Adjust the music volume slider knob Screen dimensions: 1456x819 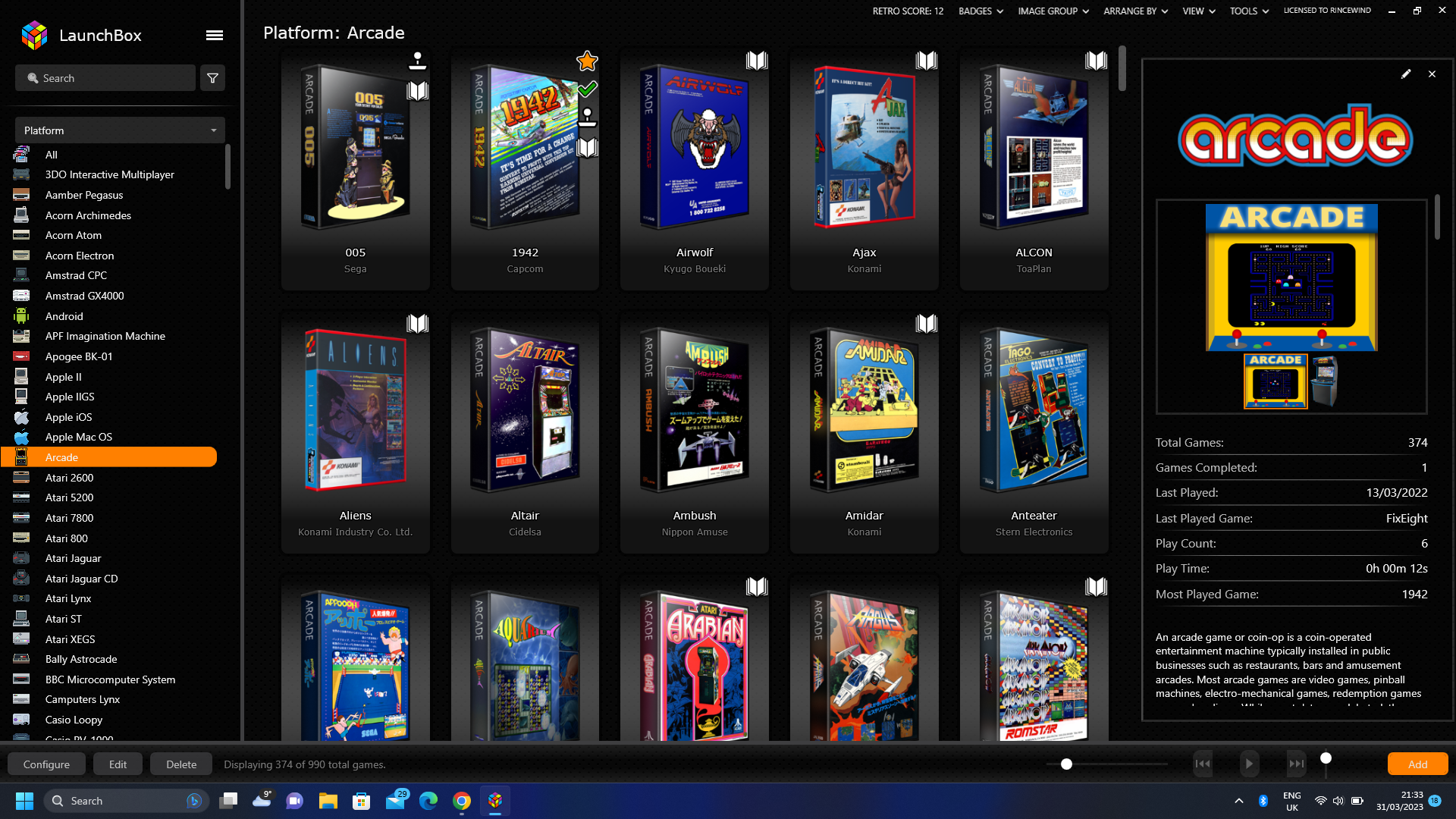tap(1326, 758)
